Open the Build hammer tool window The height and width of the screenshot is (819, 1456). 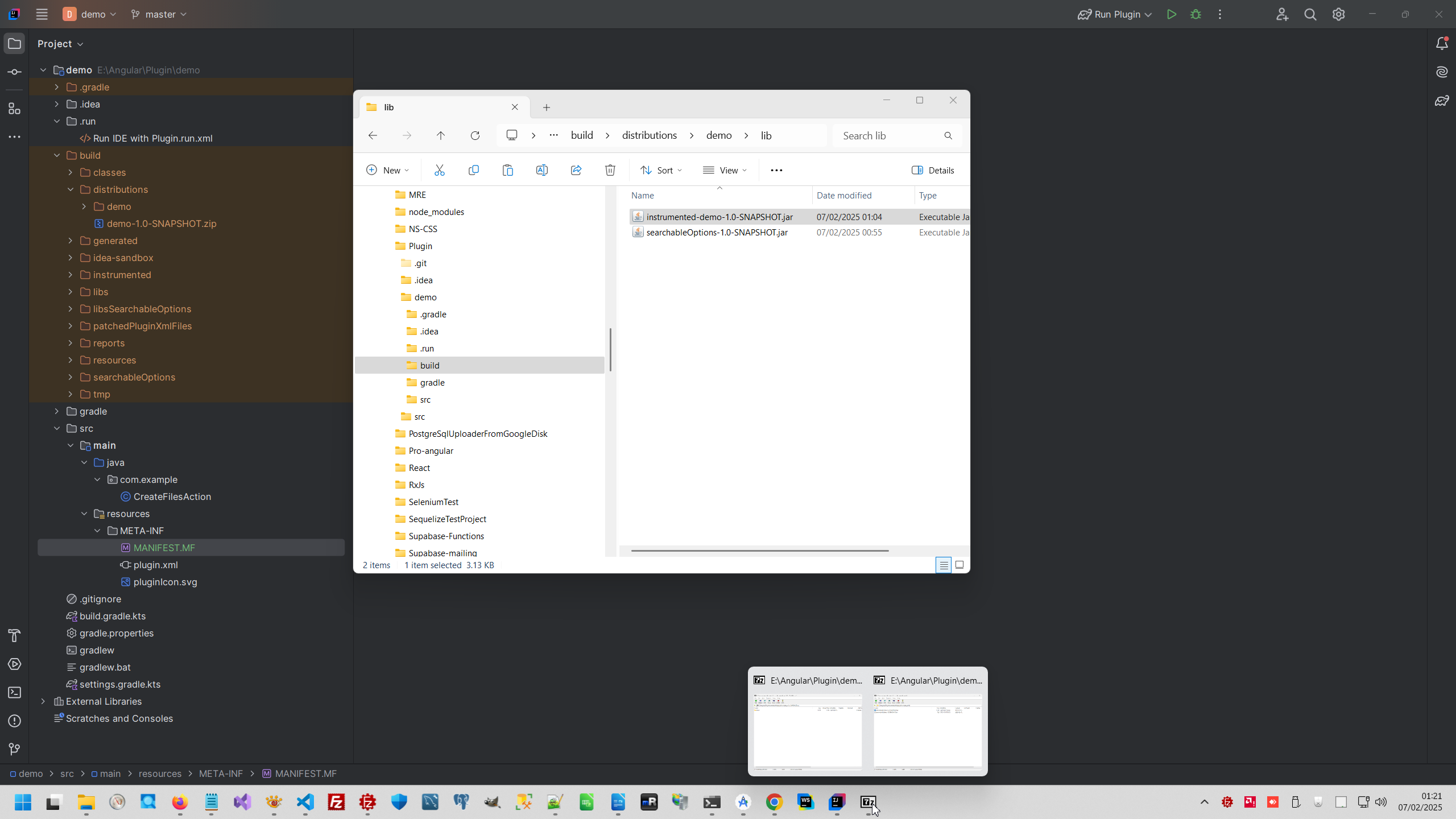pos(15,635)
